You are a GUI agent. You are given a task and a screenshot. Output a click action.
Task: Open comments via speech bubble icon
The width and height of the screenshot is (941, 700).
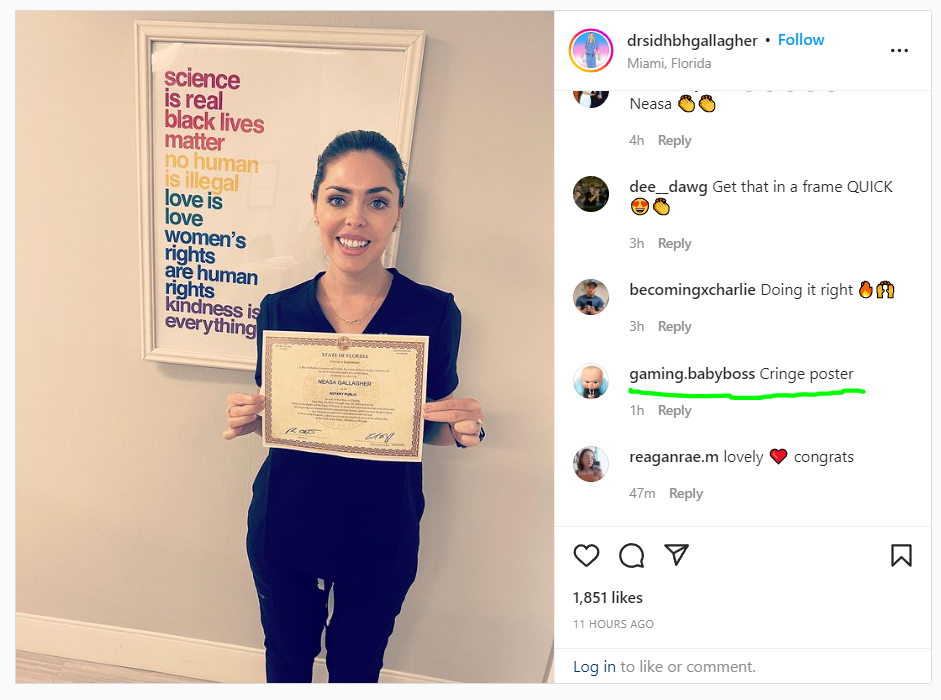click(631, 555)
